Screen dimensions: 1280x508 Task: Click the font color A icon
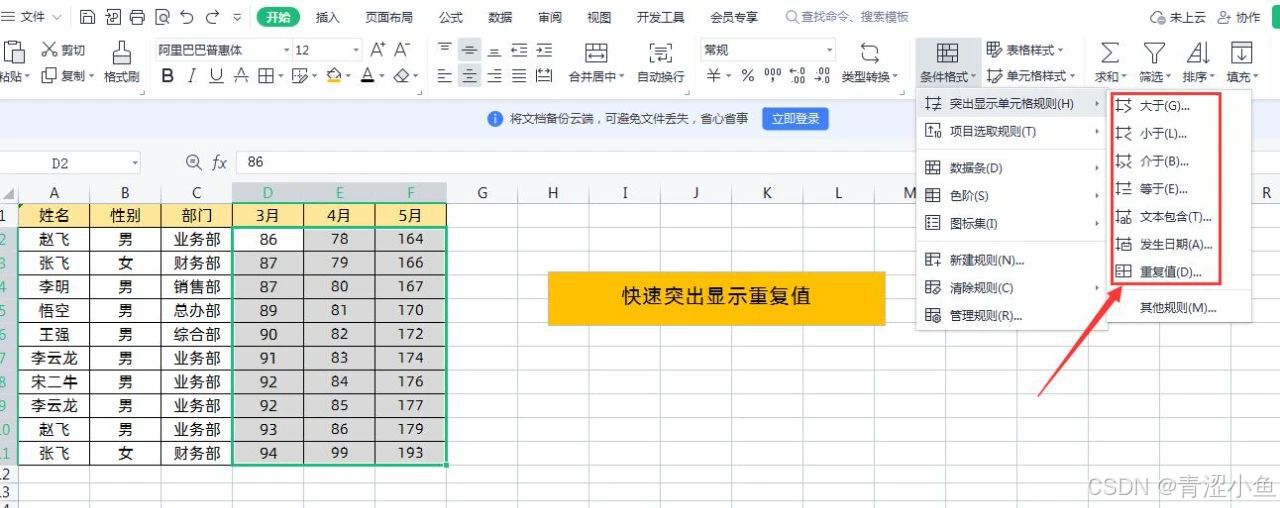tap(367, 76)
